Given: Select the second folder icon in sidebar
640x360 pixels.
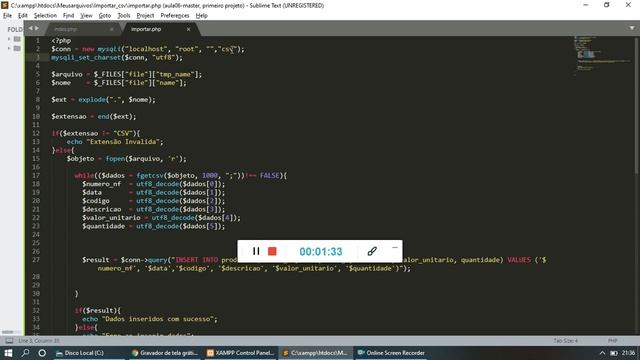Looking at the screenshot, I should pyautogui.click(x=17, y=48).
